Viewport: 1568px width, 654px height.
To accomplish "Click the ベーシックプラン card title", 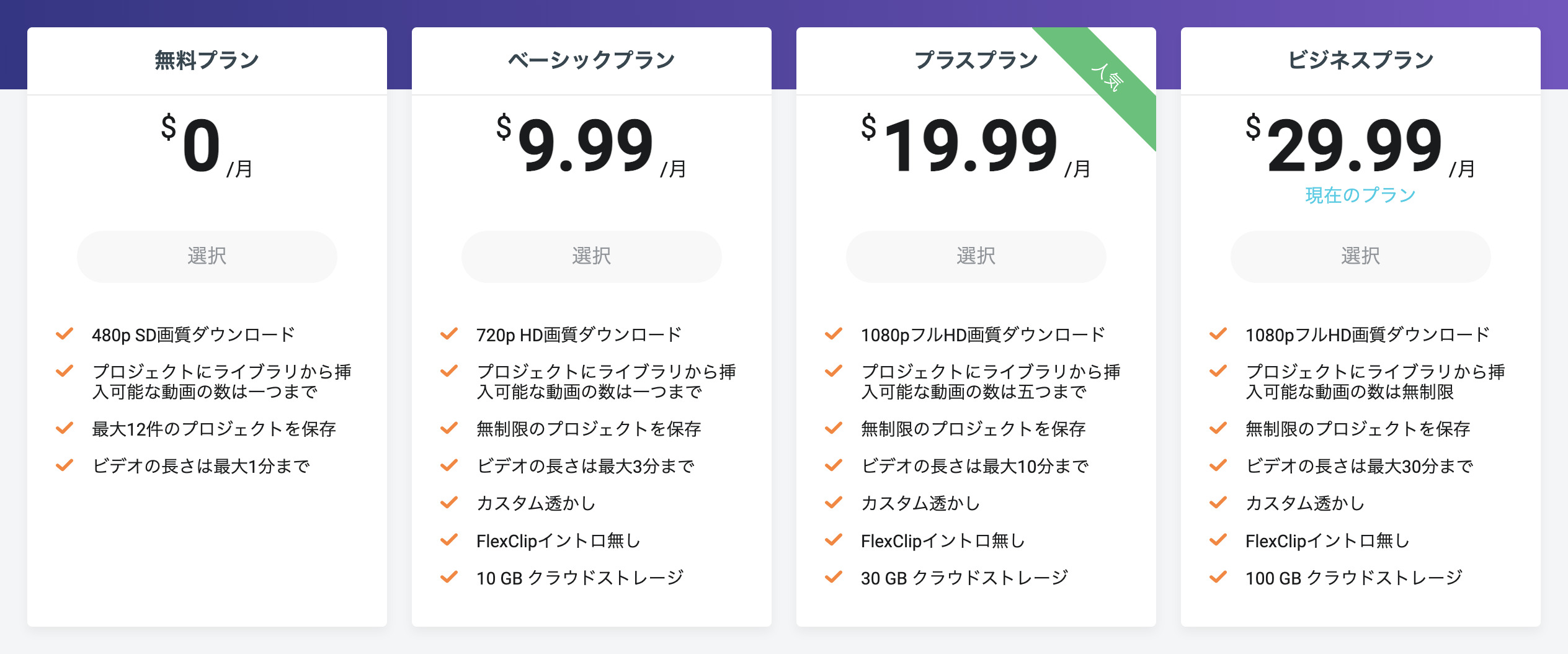I will (591, 60).
